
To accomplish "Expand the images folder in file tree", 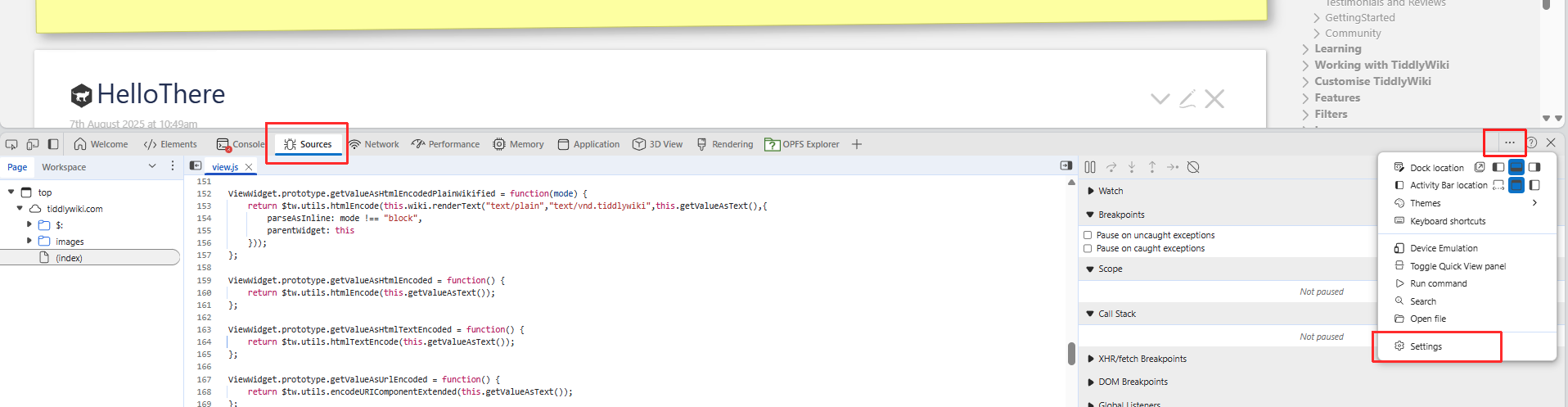I will tap(29, 242).
